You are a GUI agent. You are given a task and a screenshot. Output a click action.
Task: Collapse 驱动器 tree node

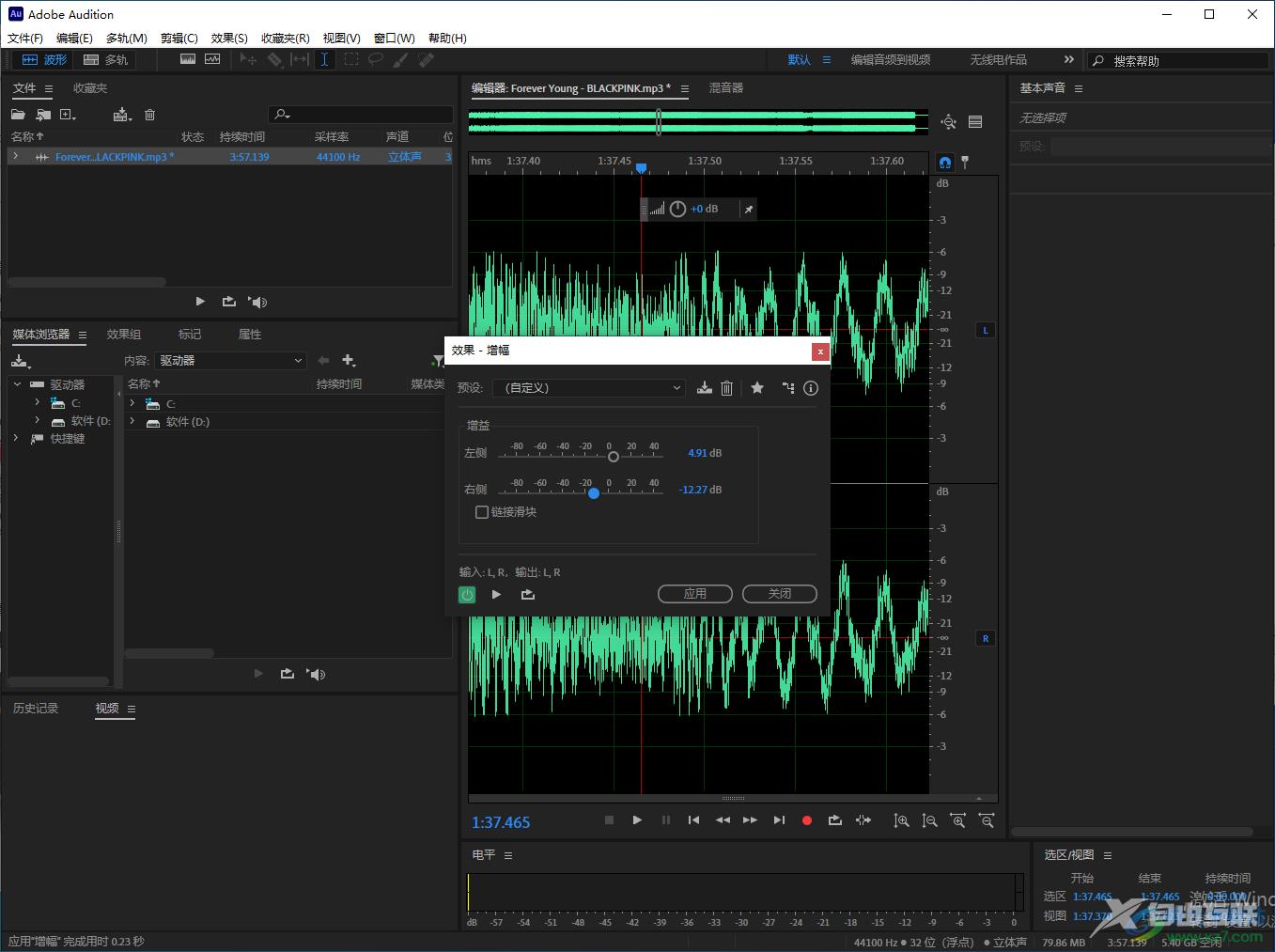(x=17, y=384)
